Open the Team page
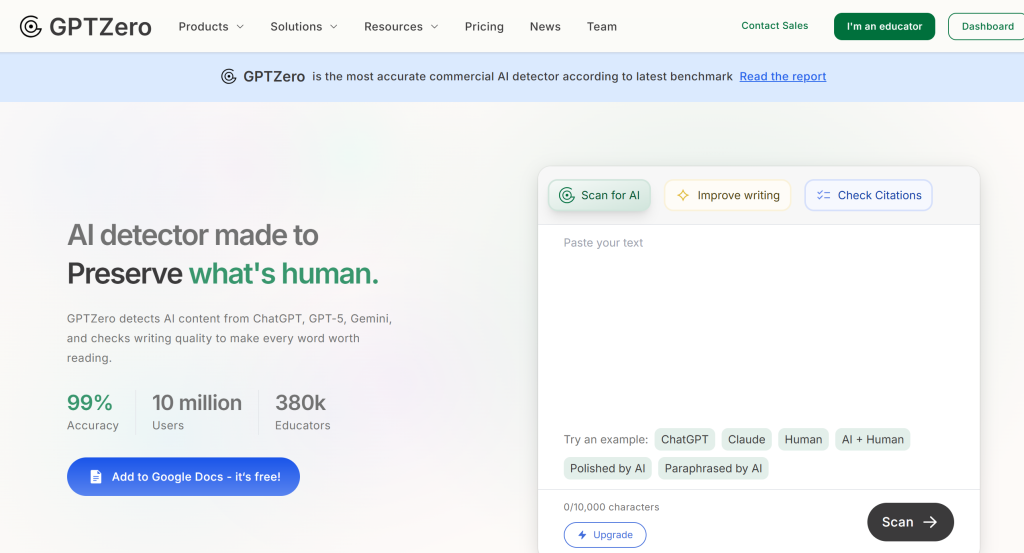 [601, 27]
